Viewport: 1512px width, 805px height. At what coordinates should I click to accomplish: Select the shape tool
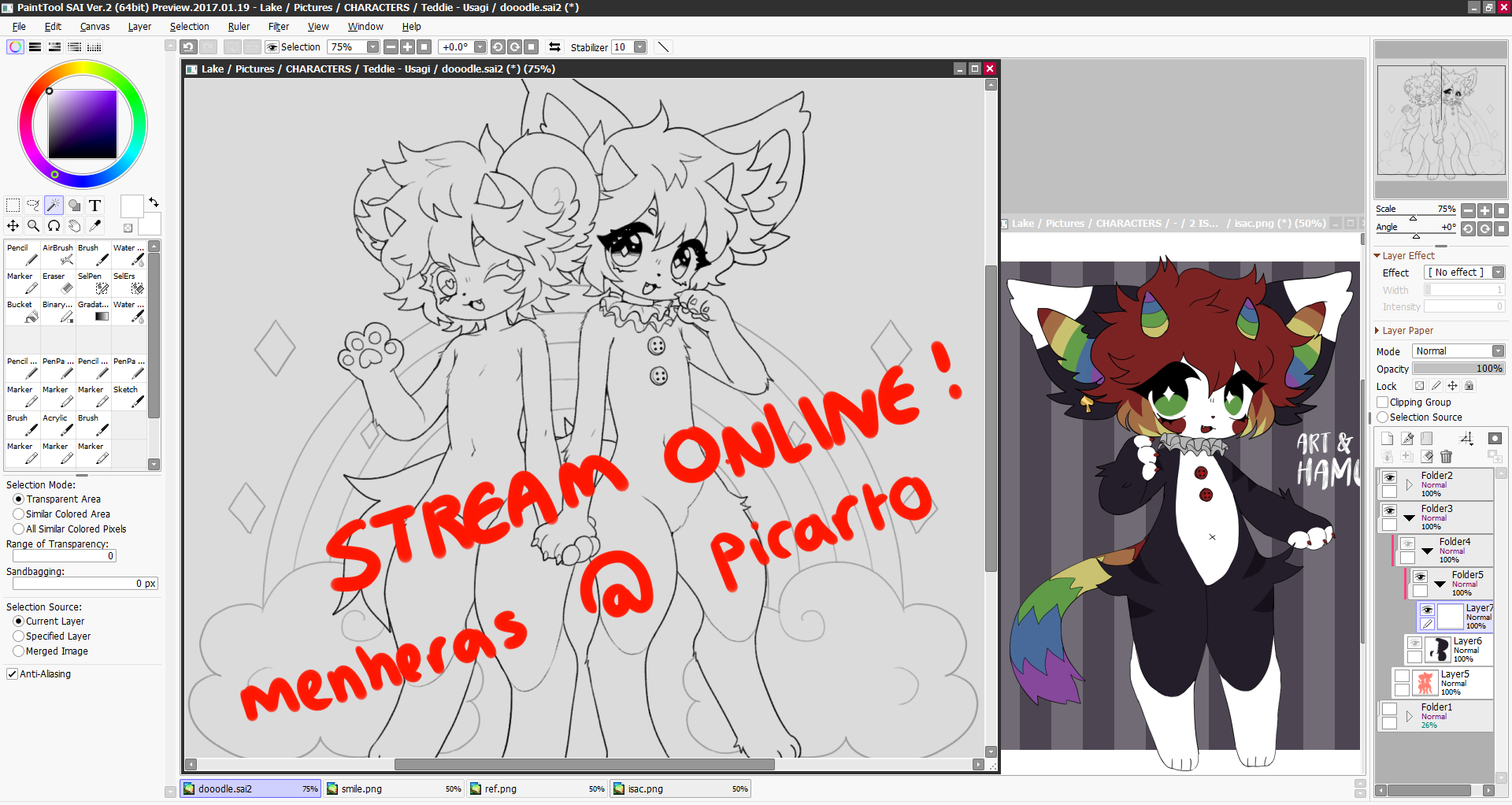(x=74, y=206)
